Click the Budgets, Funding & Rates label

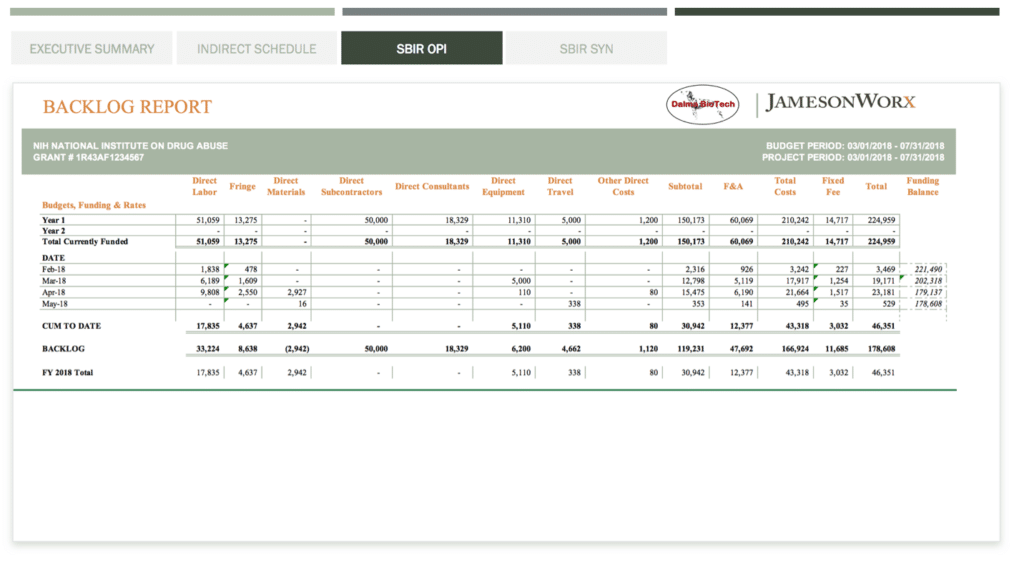pos(94,205)
